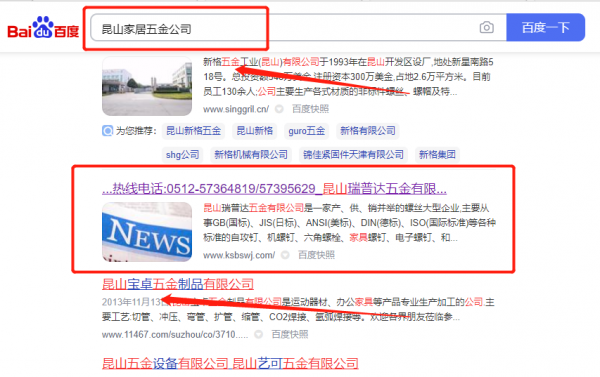
Task: Select the 锦佳紧固件天津有限公司 suggestion
Action: (x=353, y=155)
